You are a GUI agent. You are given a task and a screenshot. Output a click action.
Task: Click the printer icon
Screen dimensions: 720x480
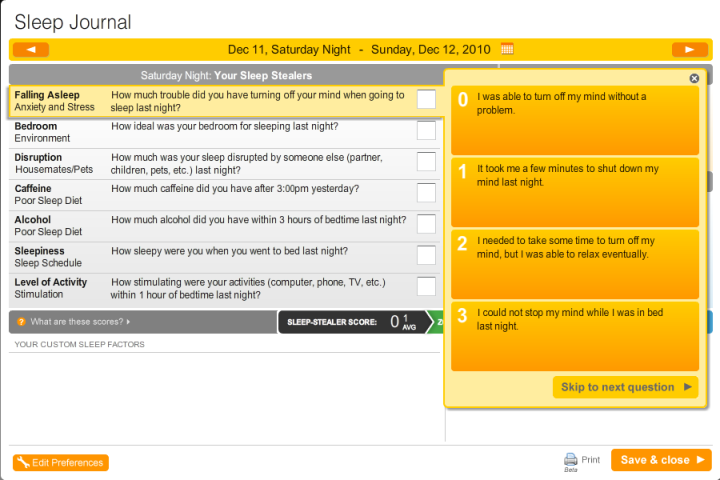pyautogui.click(x=570, y=459)
